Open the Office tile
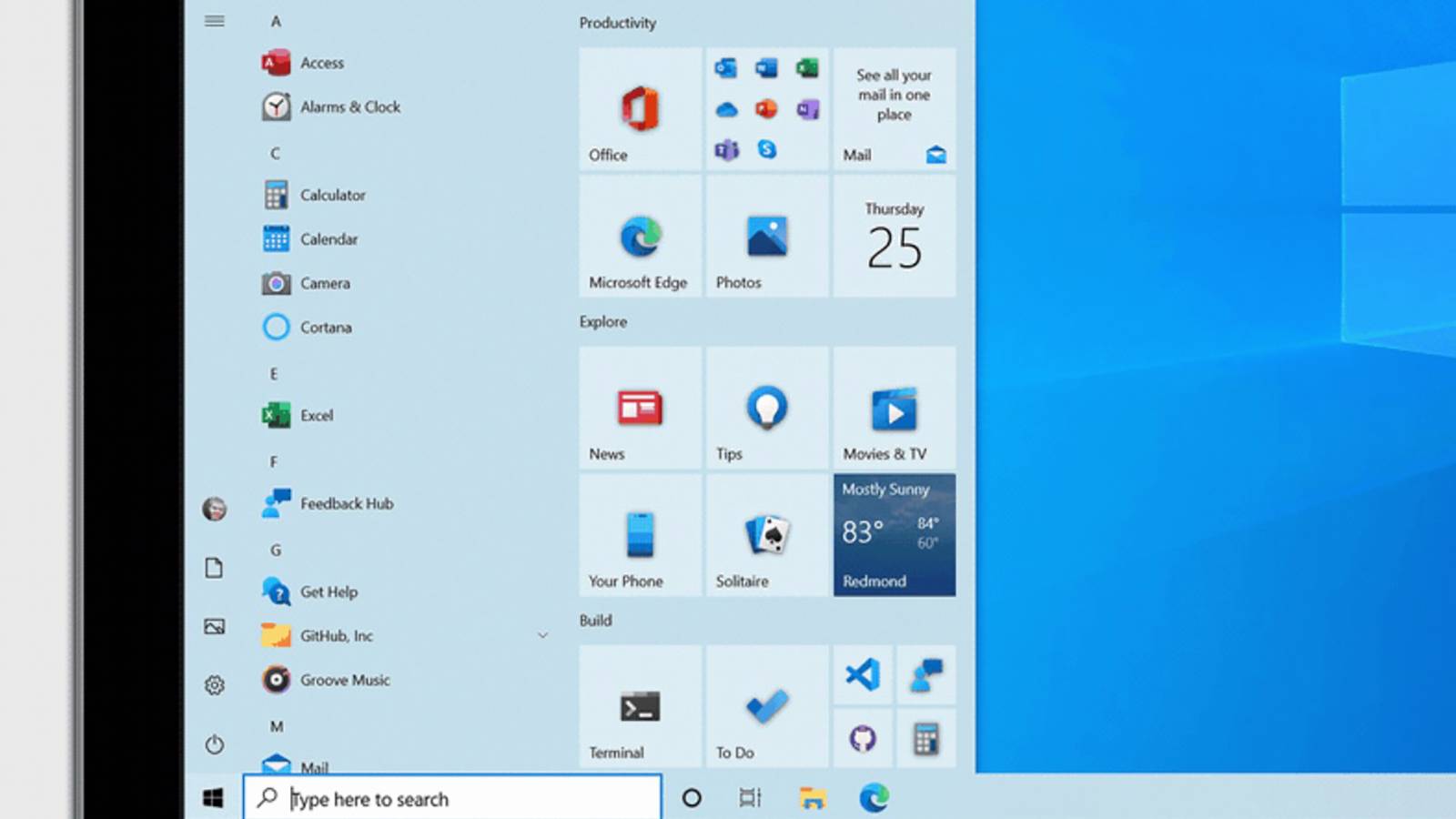 641,108
